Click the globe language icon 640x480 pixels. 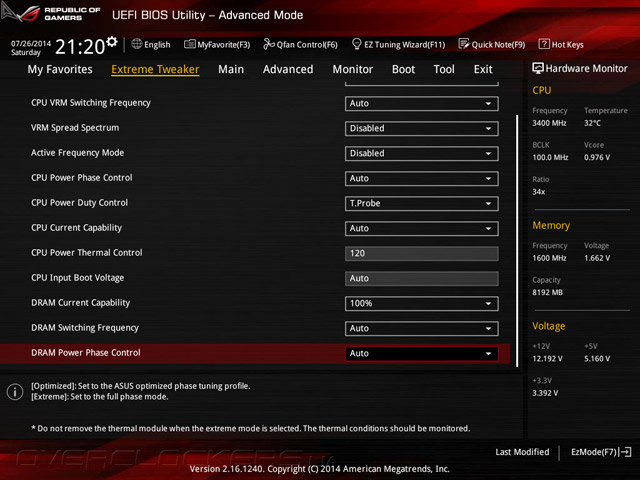pyautogui.click(x=137, y=44)
